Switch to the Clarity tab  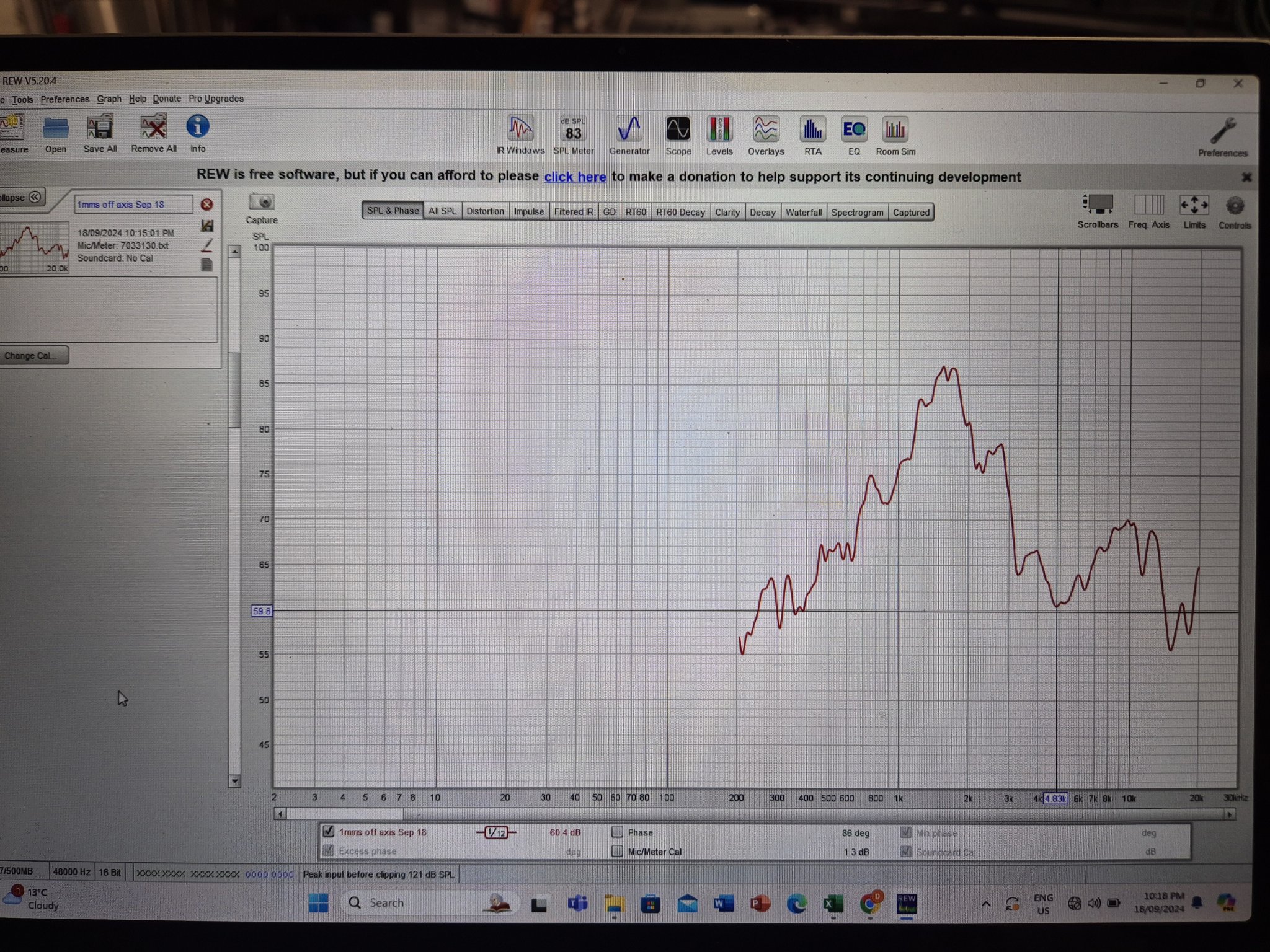pyautogui.click(x=727, y=212)
